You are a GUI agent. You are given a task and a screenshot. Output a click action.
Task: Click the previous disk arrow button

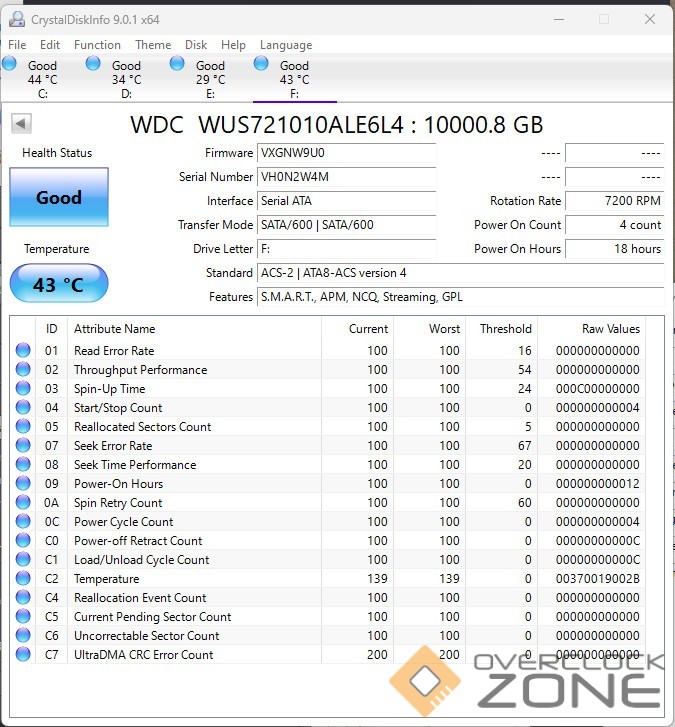[21, 124]
